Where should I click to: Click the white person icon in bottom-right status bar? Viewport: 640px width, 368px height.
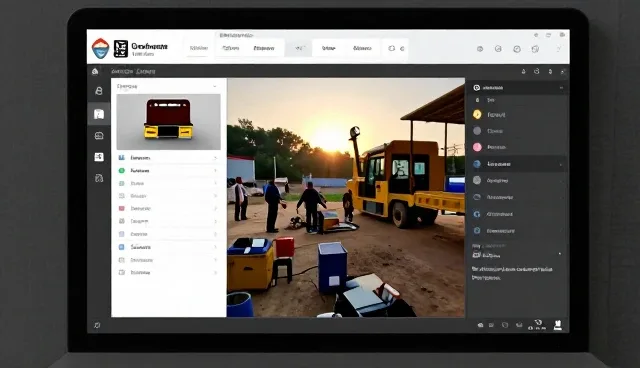click(558, 325)
